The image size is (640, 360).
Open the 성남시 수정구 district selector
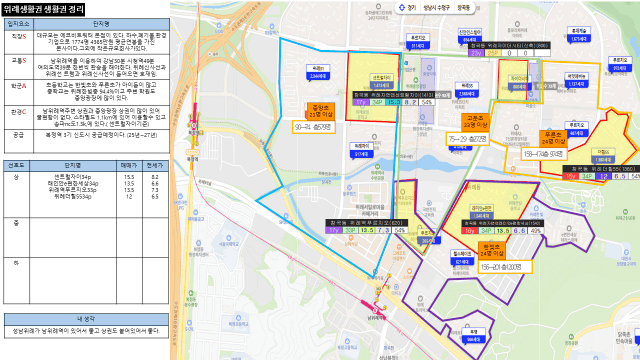(x=436, y=8)
